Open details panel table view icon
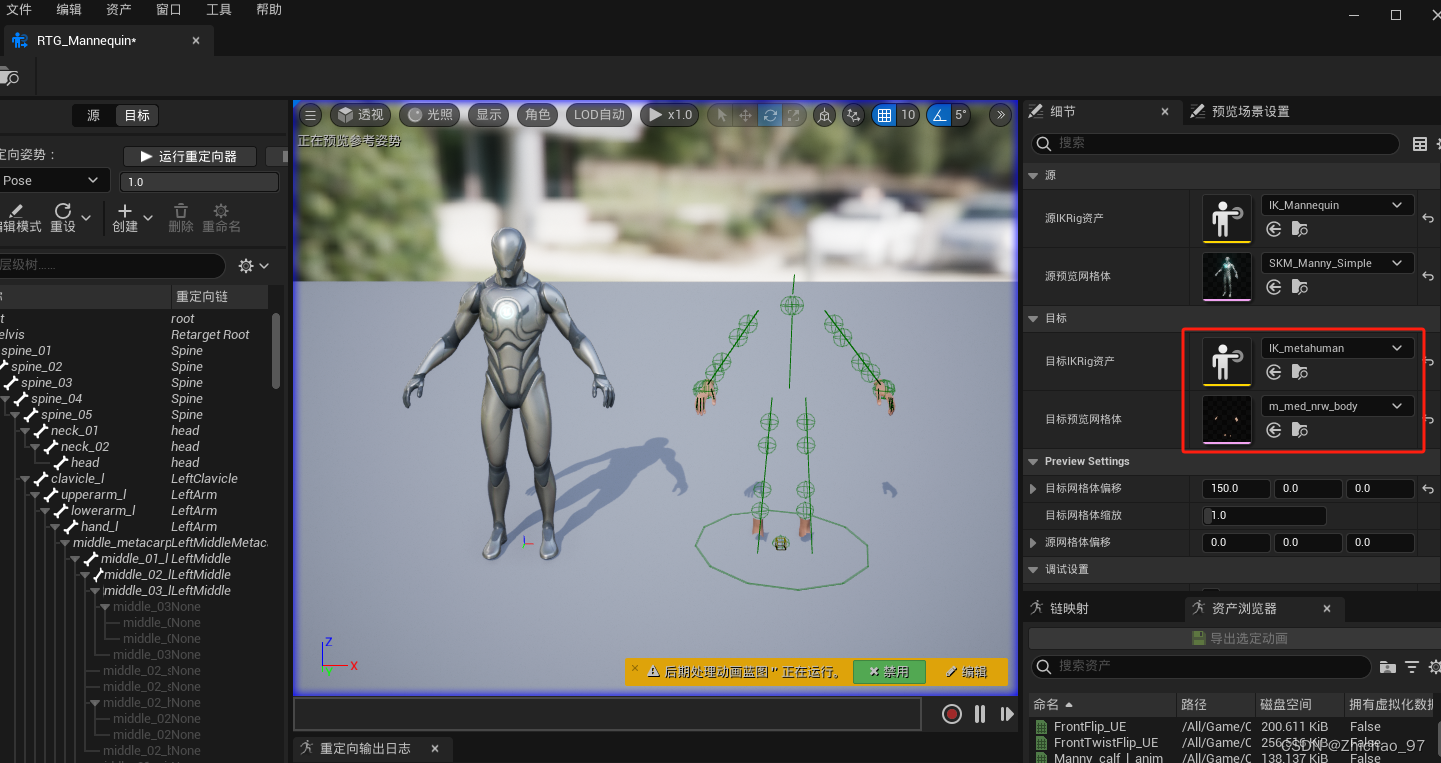 click(1419, 144)
